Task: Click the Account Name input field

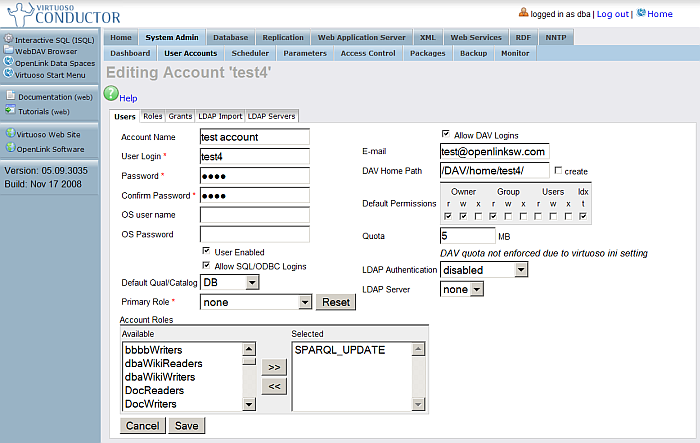Action: click(x=255, y=137)
